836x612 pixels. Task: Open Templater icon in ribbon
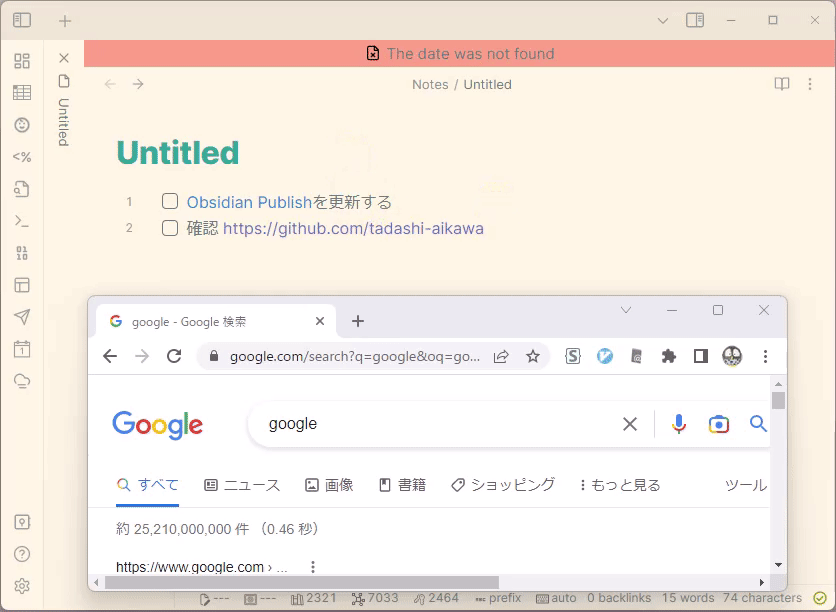[22, 157]
